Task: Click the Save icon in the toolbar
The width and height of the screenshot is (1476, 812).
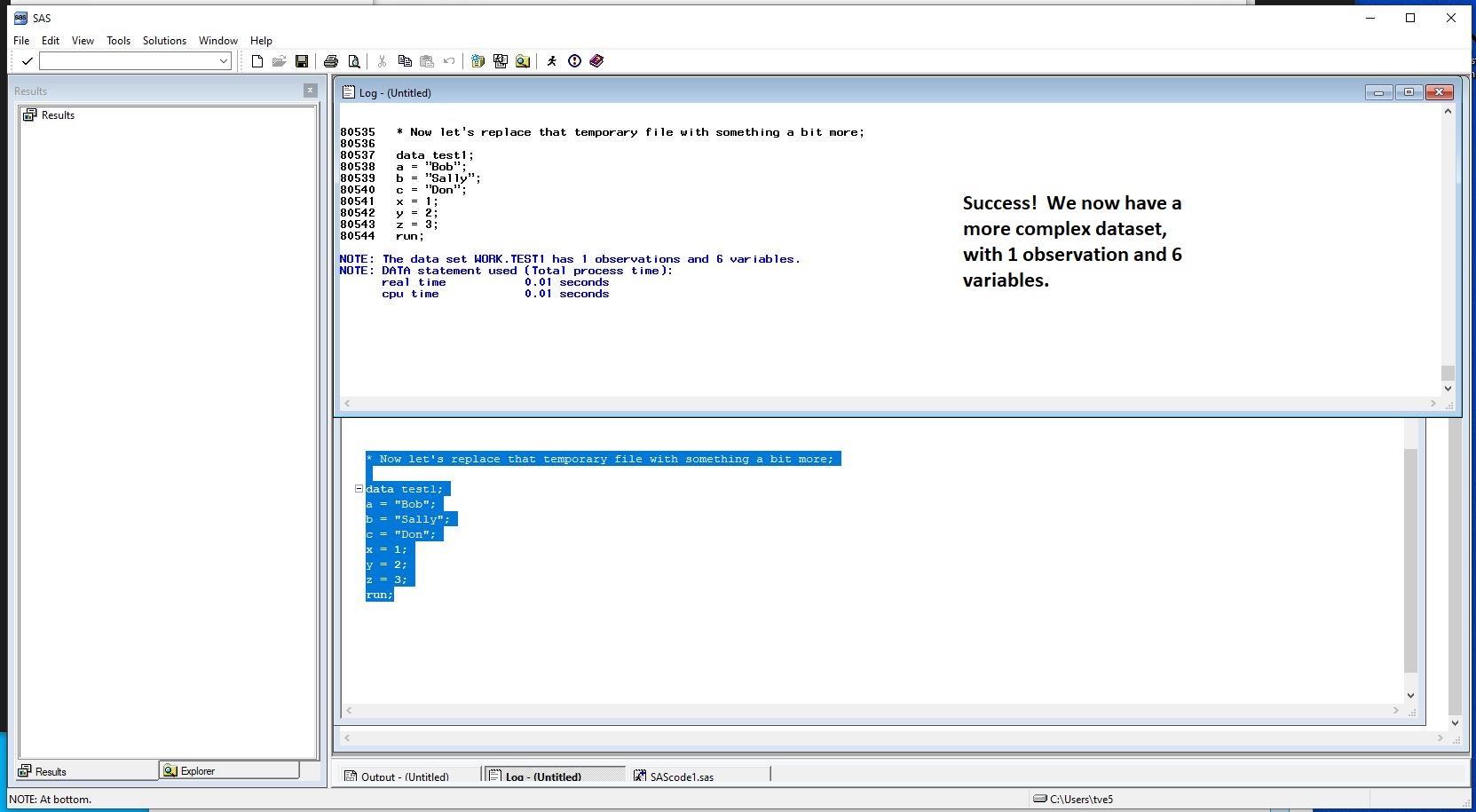Action: (x=302, y=61)
